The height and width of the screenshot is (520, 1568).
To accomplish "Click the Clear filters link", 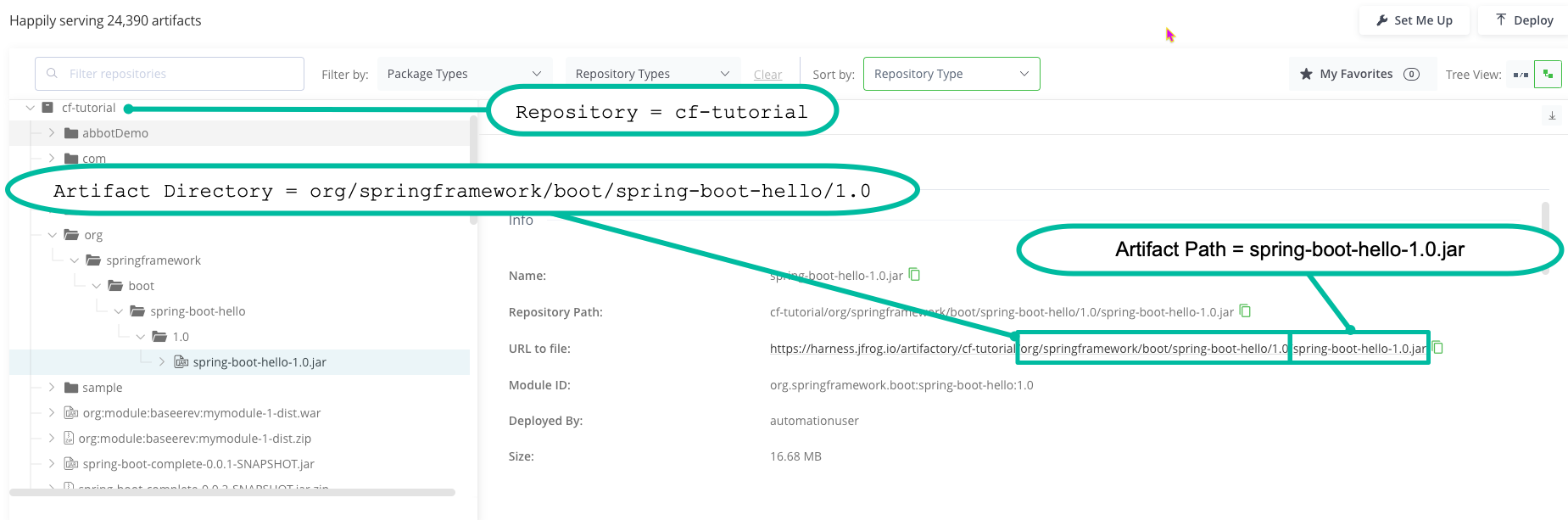I will [767, 75].
